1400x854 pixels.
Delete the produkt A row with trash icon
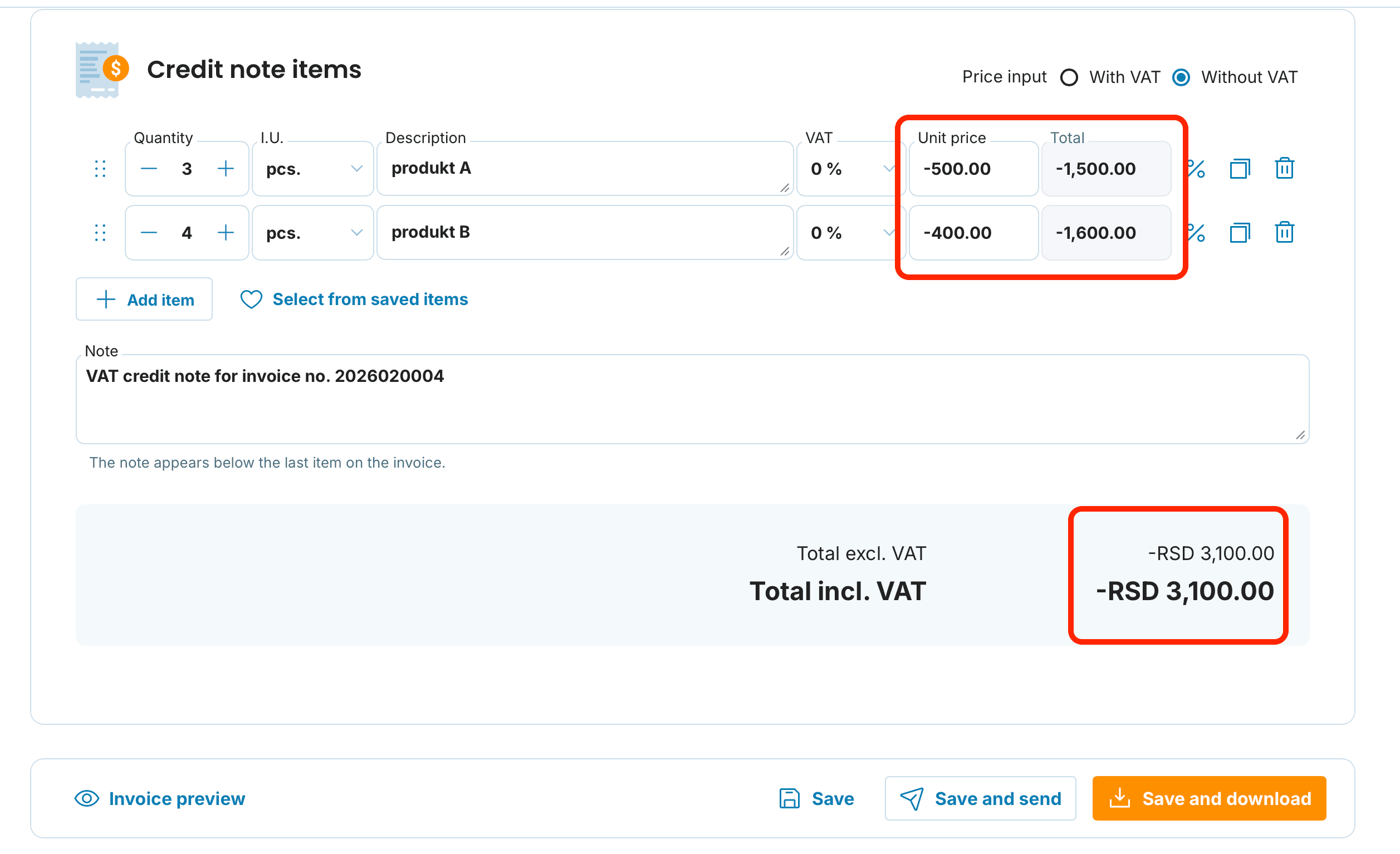[x=1284, y=169]
